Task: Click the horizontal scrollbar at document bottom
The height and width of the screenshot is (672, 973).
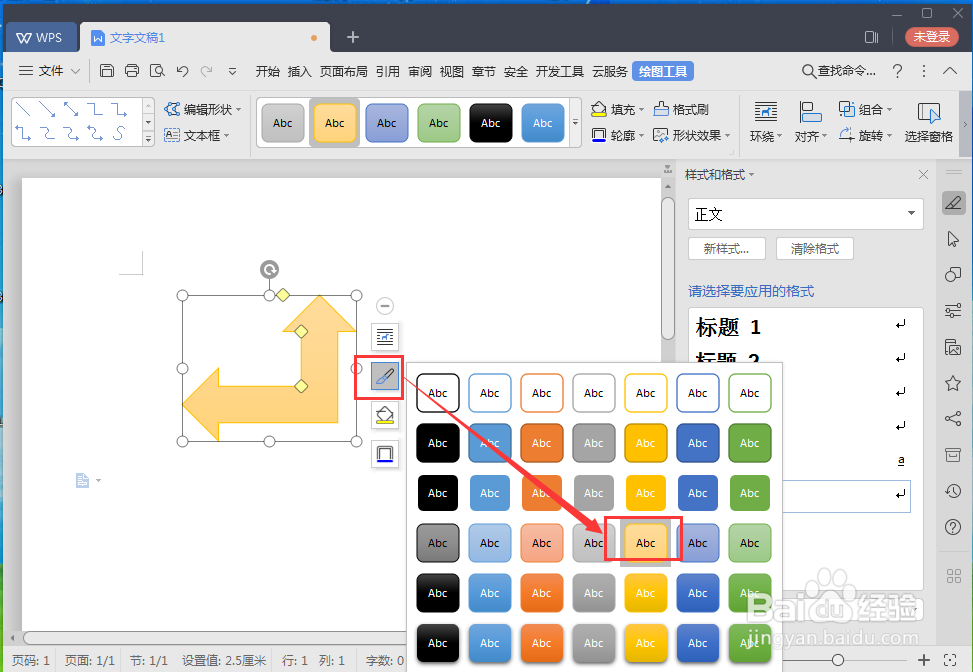Action: pyautogui.click(x=214, y=638)
